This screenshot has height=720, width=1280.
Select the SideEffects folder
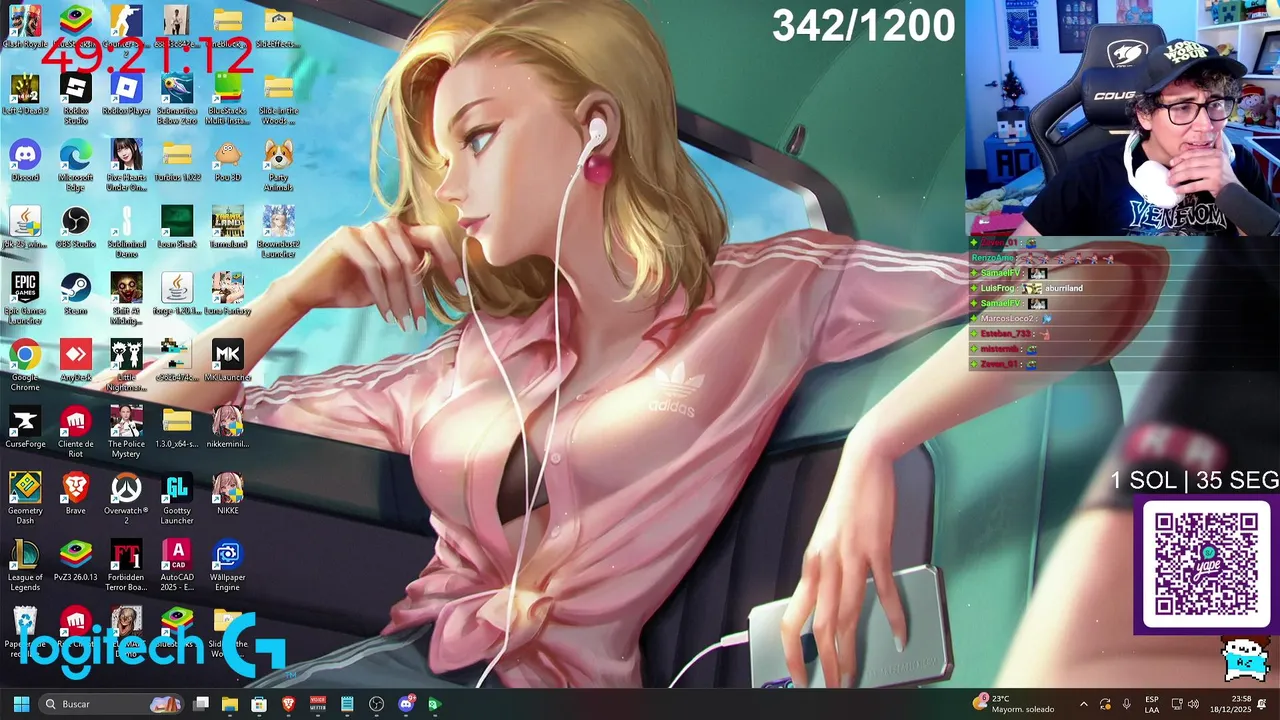278,27
